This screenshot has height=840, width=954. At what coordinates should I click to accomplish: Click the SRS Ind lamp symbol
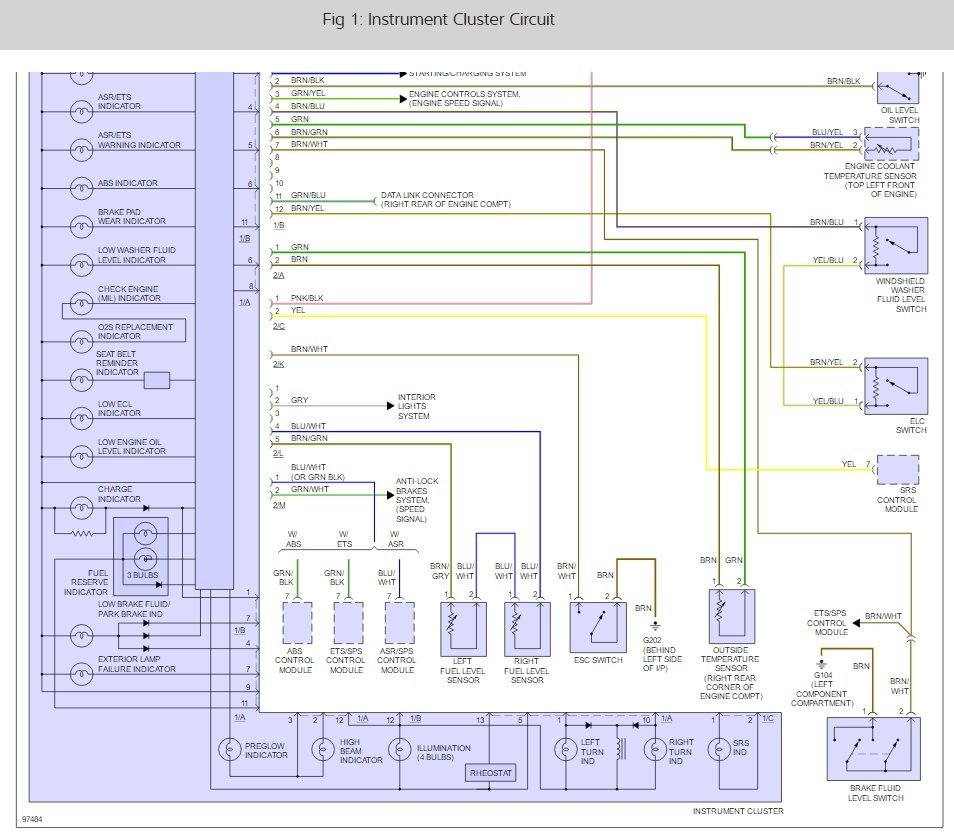point(720,749)
